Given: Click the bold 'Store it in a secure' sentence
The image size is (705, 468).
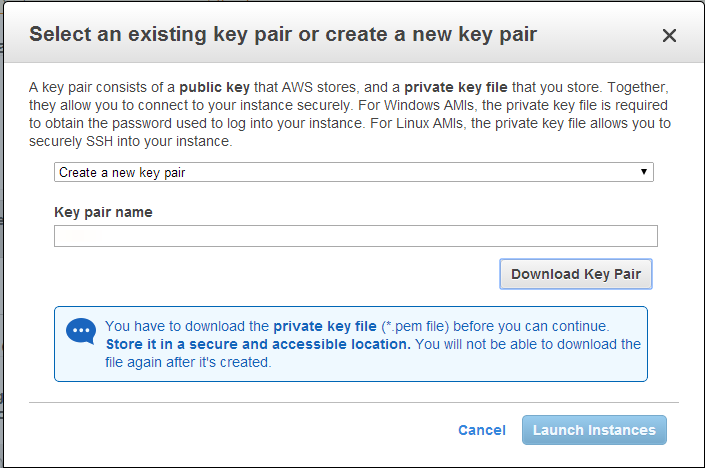Looking at the screenshot, I should coord(258,344).
